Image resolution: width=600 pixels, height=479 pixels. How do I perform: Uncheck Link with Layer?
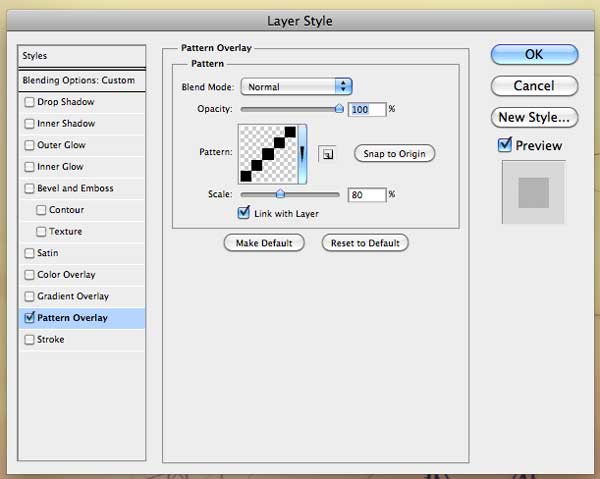point(243,213)
